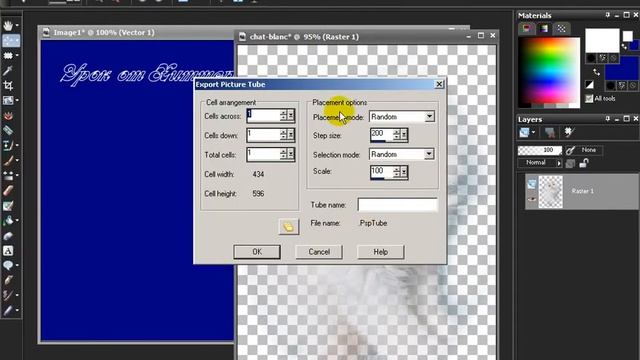Click layer opacity slider showing 100
The width and height of the screenshot is (640, 360).
tap(540, 150)
